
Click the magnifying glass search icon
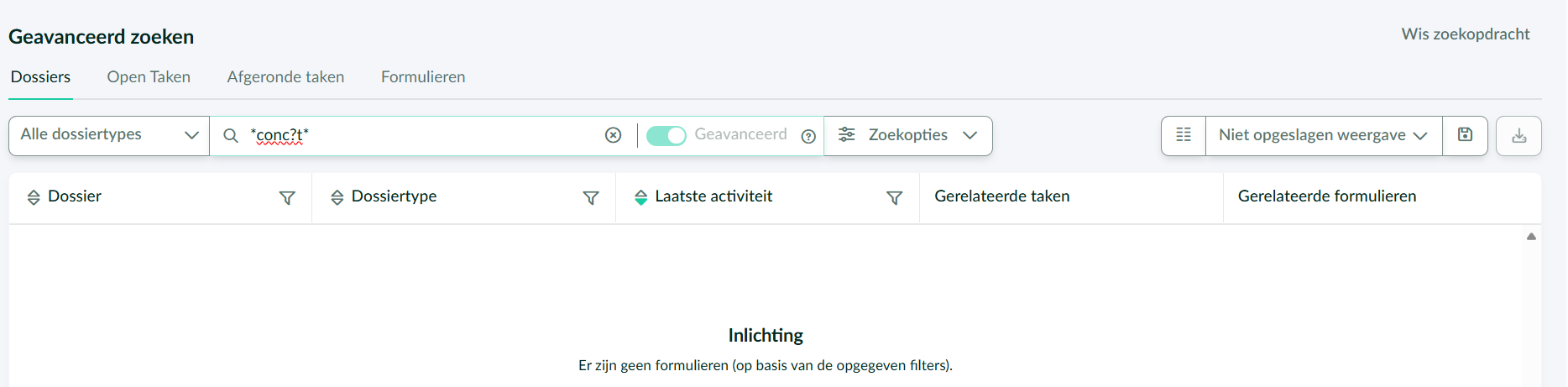tap(230, 135)
